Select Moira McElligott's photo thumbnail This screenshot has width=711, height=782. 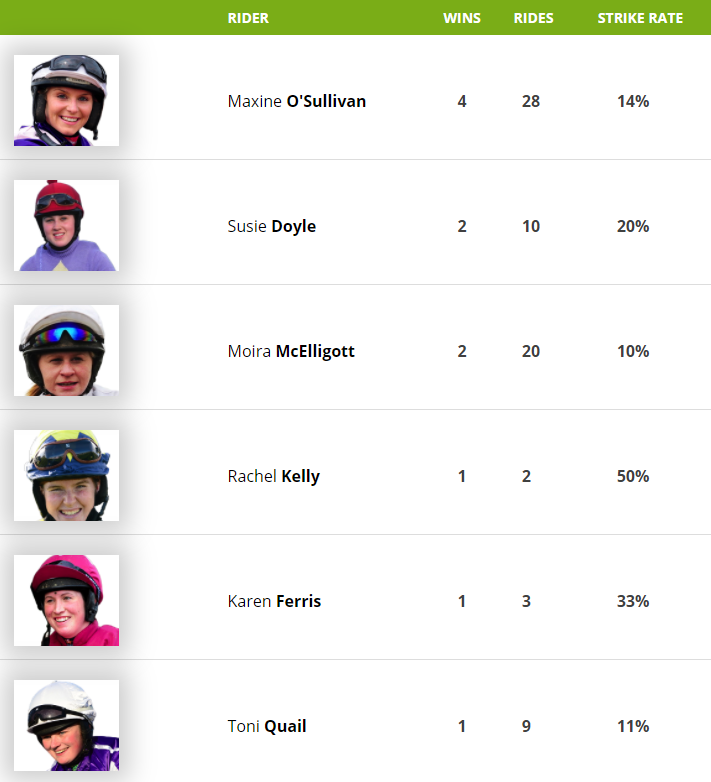point(66,351)
